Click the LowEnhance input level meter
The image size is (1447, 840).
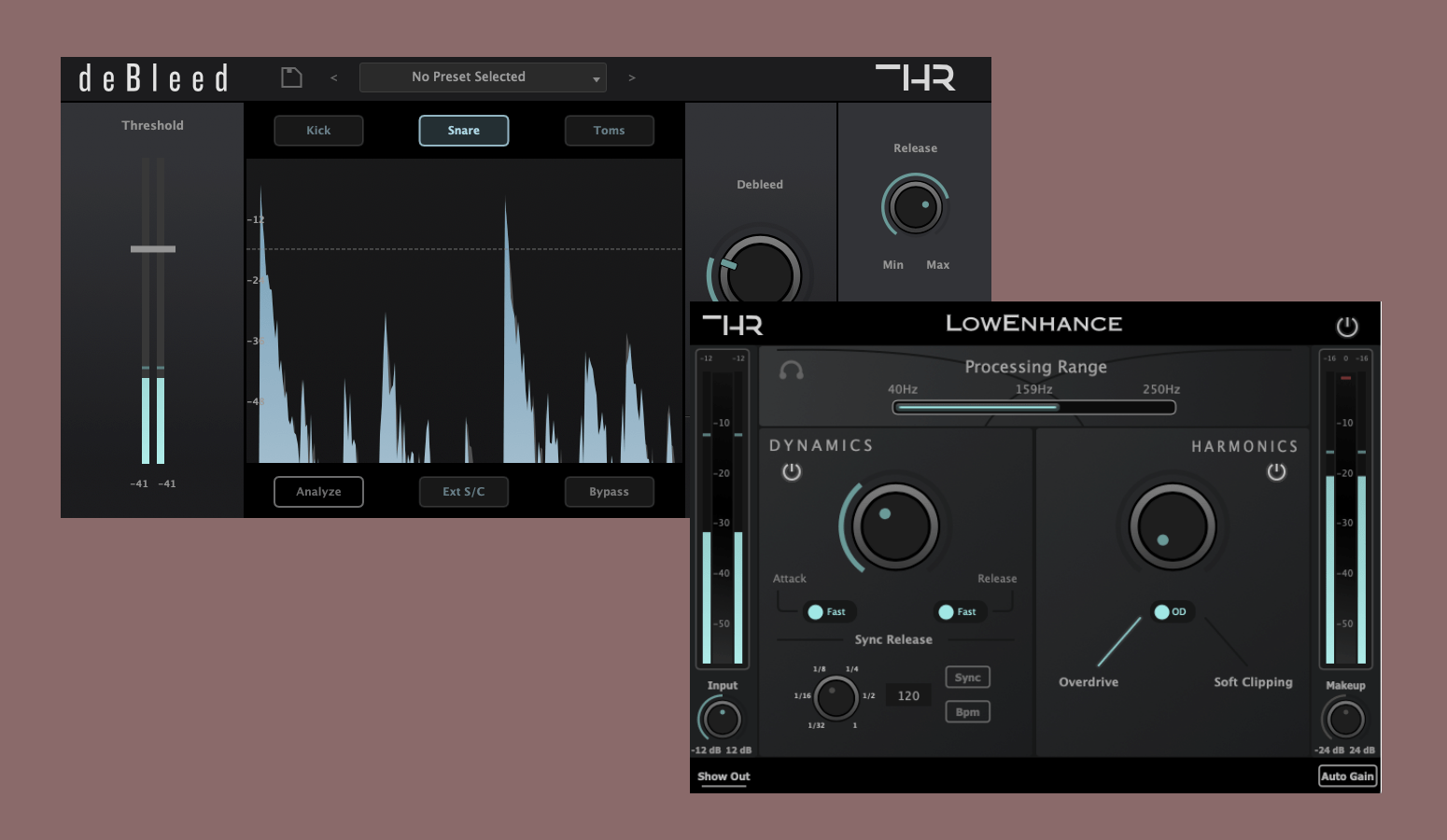point(723,510)
